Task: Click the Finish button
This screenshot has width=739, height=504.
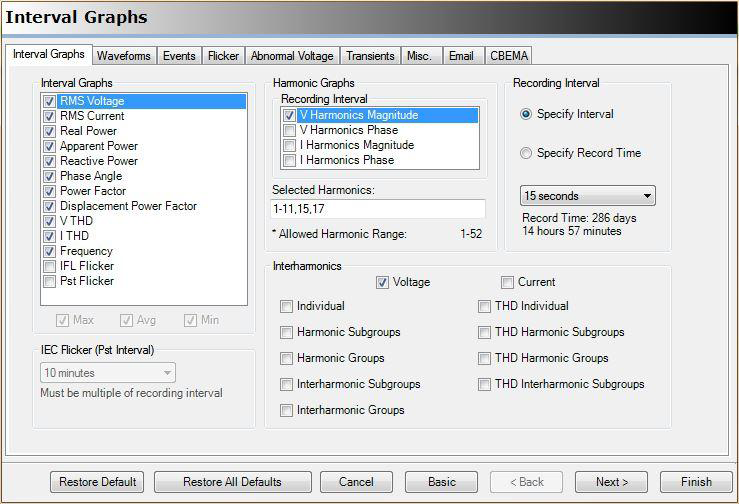Action: coord(696,482)
